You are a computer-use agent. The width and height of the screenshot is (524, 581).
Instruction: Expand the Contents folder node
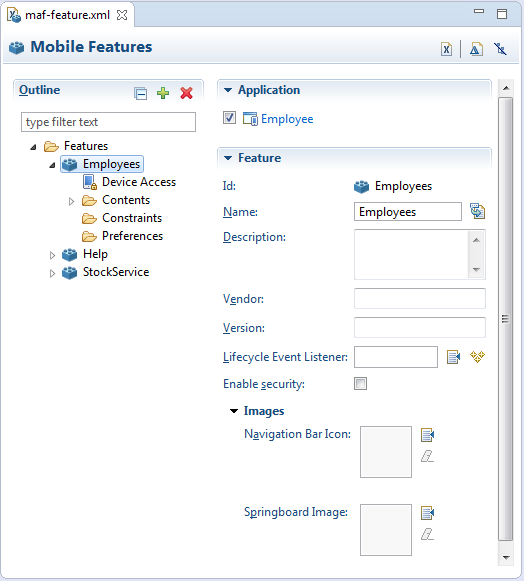point(72,201)
